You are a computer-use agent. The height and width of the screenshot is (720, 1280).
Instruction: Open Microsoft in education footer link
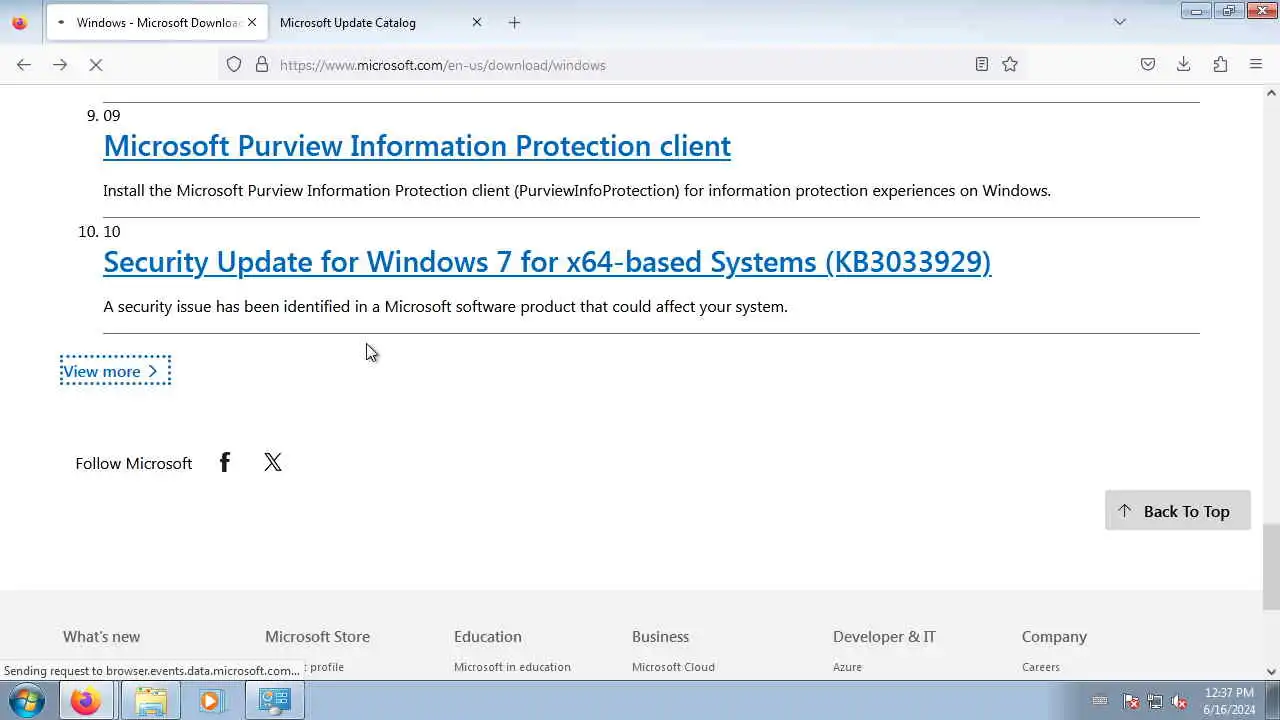[512, 667]
